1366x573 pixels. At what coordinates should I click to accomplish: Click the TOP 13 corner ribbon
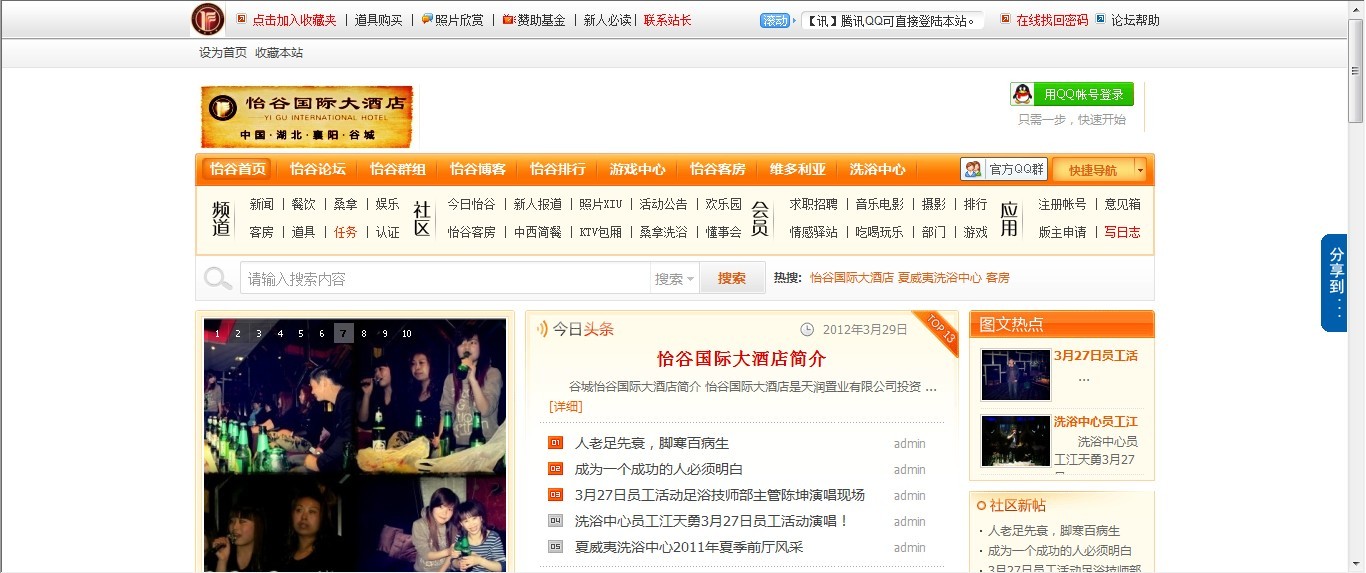(938, 331)
